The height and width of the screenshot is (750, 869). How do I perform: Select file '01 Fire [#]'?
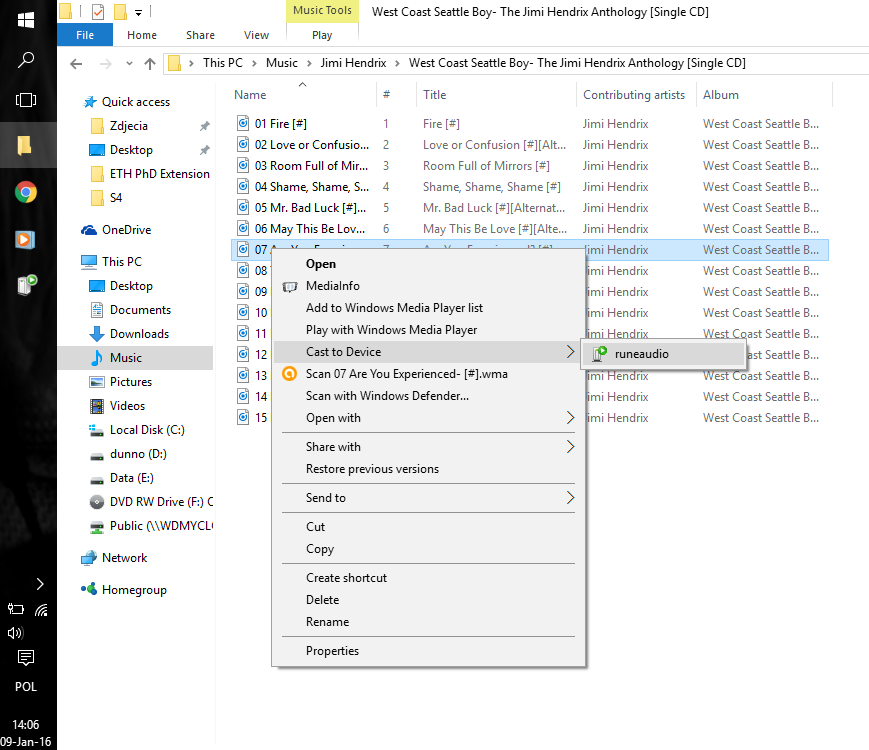click(280, 124)
